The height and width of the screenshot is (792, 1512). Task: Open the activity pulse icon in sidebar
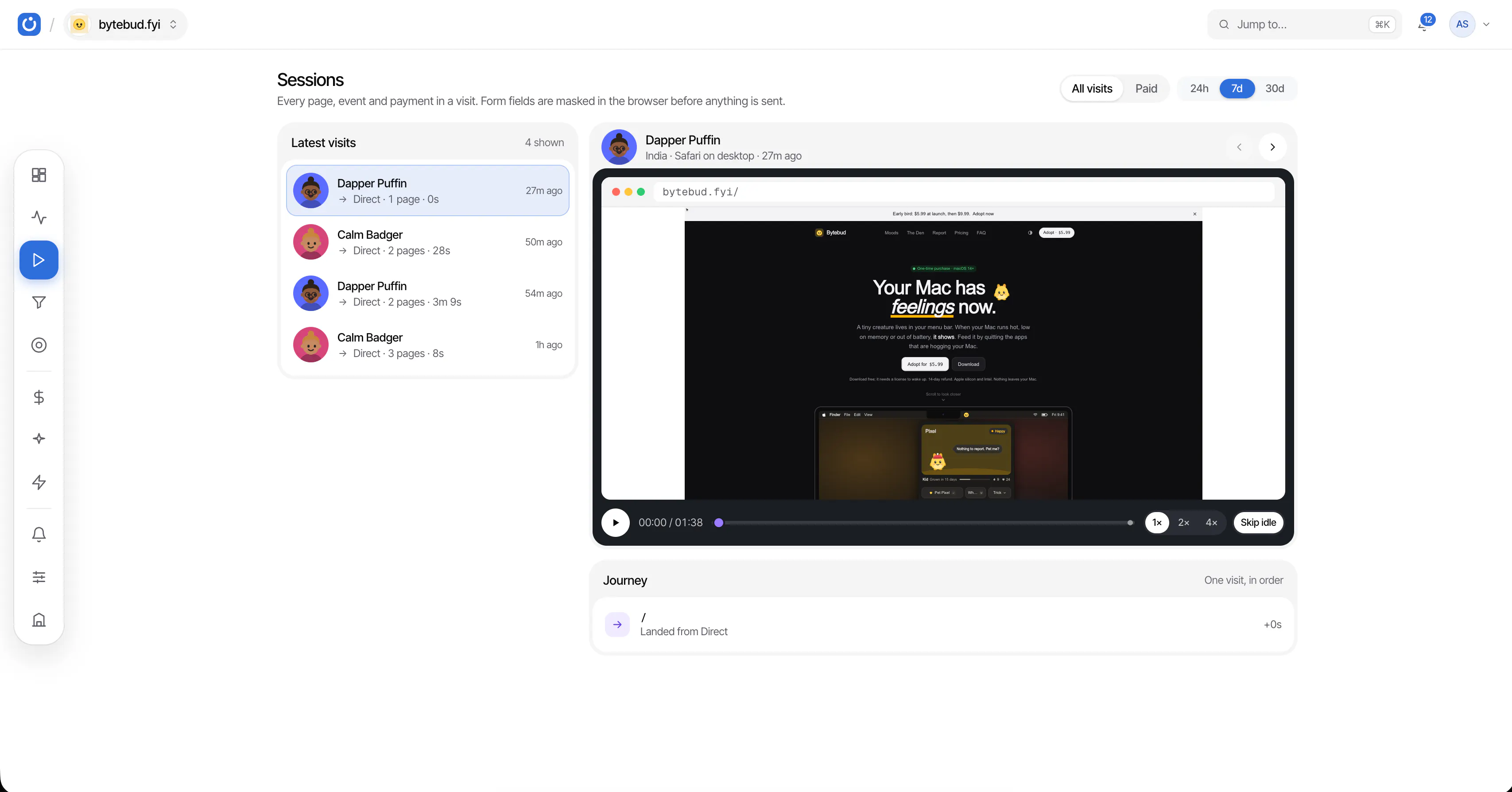click(39, 217)
